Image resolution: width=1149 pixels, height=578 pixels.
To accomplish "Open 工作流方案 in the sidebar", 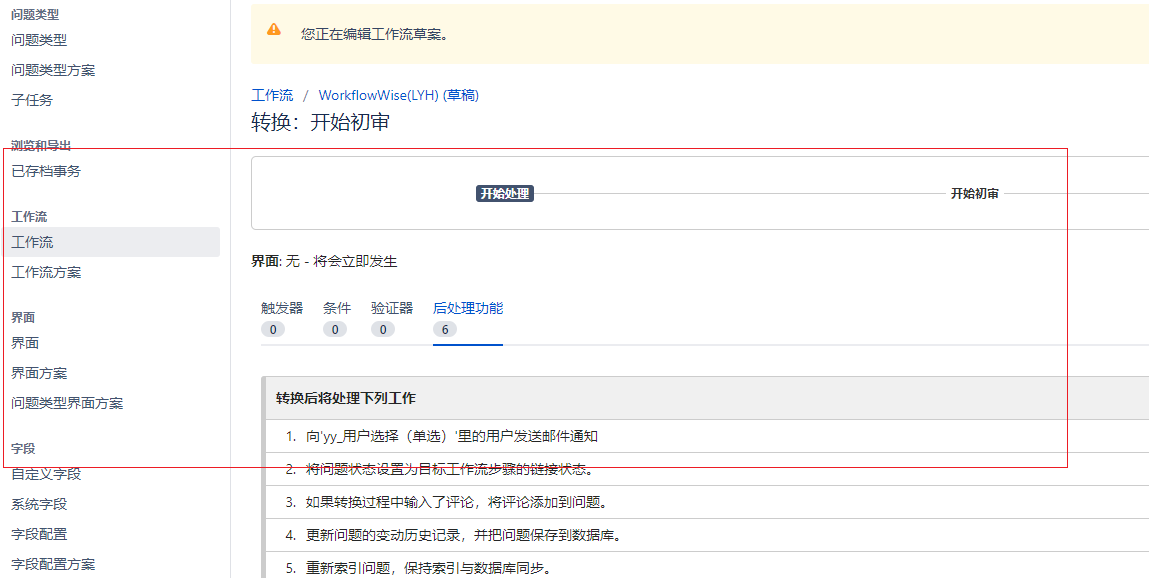I will tap(46, 272).
